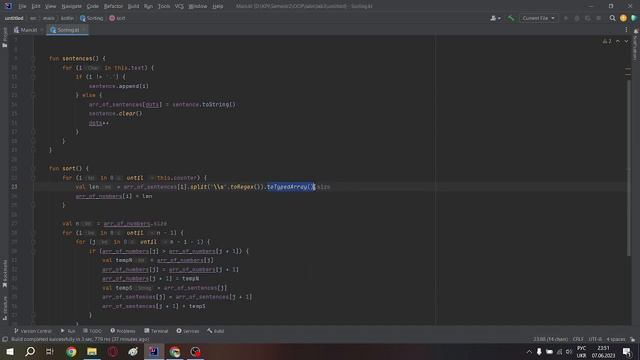Click the Run with Coverage icon

point(588,18)
